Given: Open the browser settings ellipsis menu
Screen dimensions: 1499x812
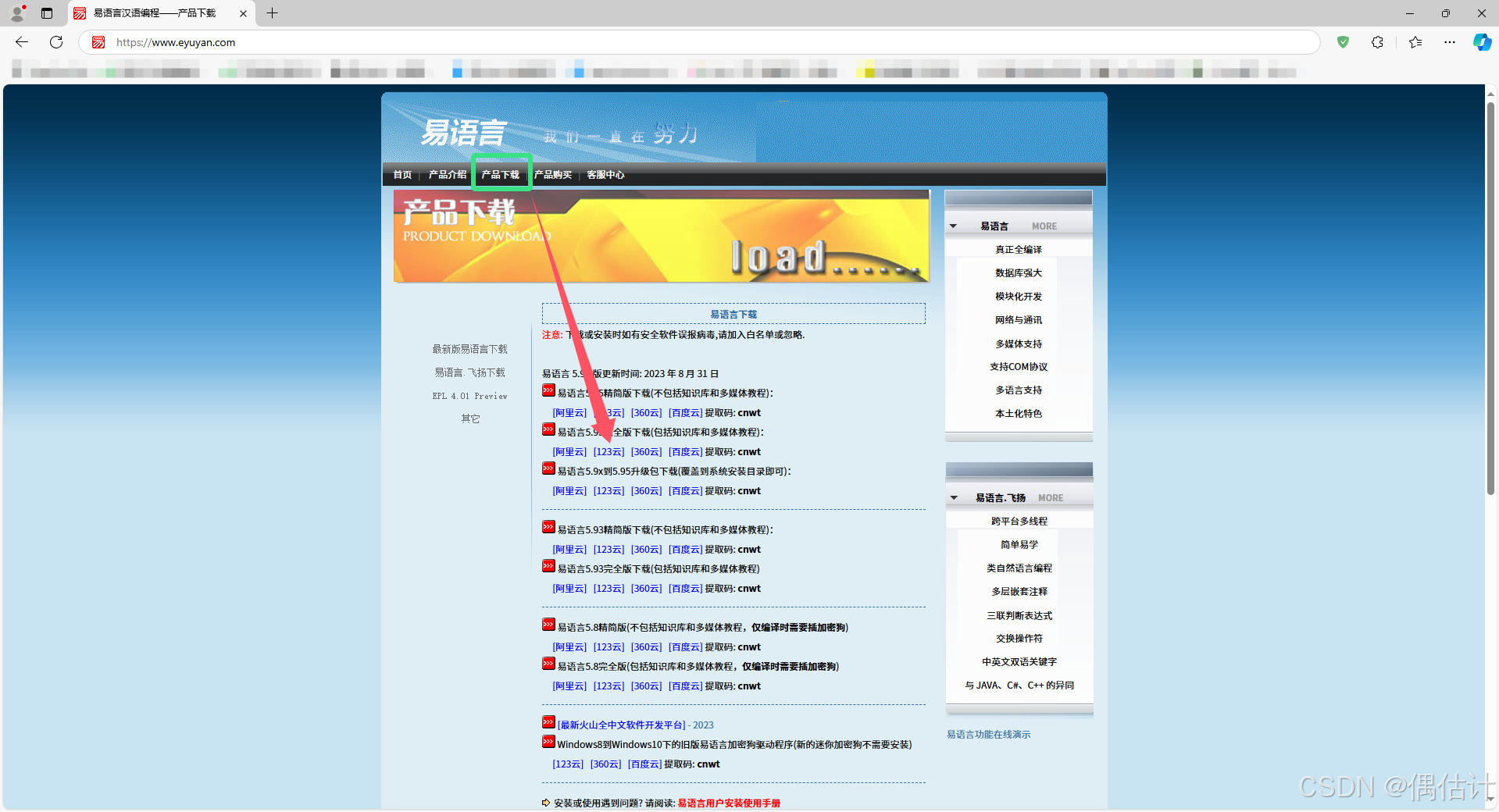Looking at the screenshot, I should click(1450, 42).
